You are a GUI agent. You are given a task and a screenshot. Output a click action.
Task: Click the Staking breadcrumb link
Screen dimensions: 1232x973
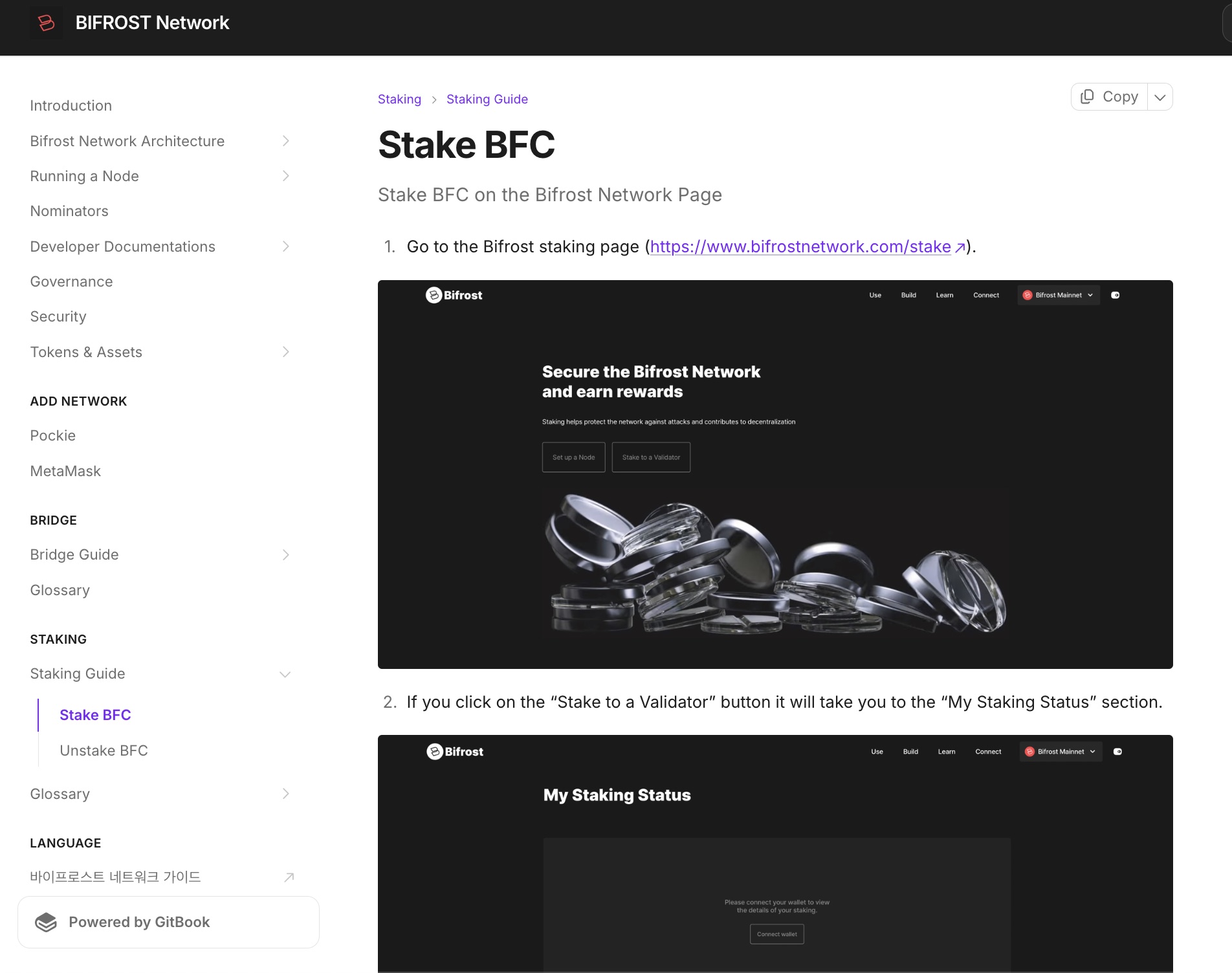coord(399,99)
